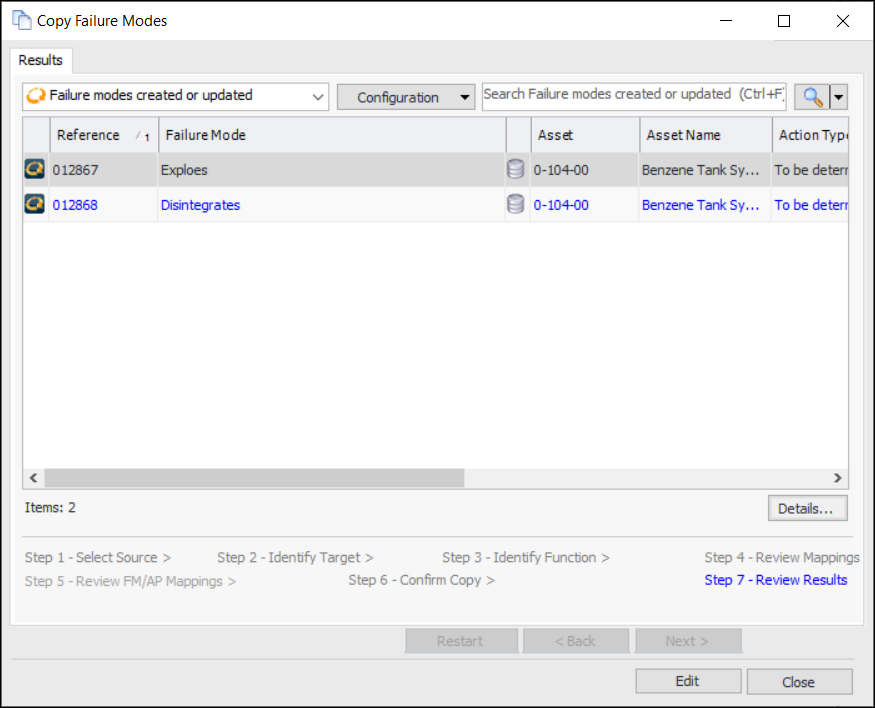Screen dimensions: 875x708
Task: Expand the Failure modes created or updated dropdown
Action: (318, 97)
